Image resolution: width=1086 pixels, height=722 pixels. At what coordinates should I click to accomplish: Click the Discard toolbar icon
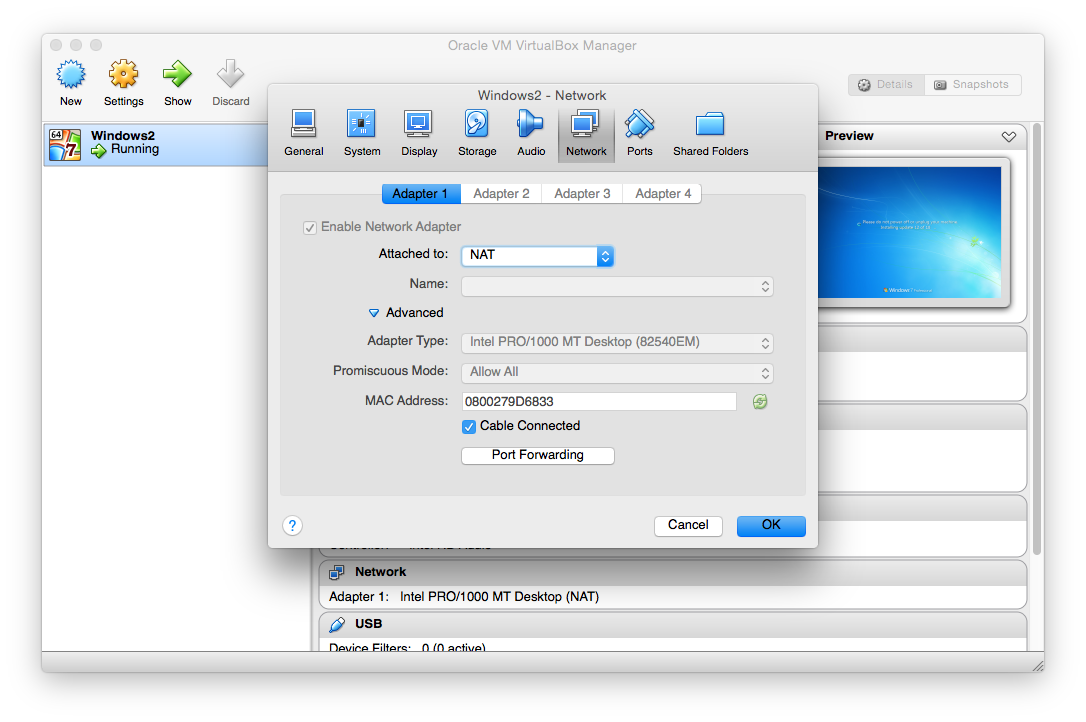tap(231, 74)
